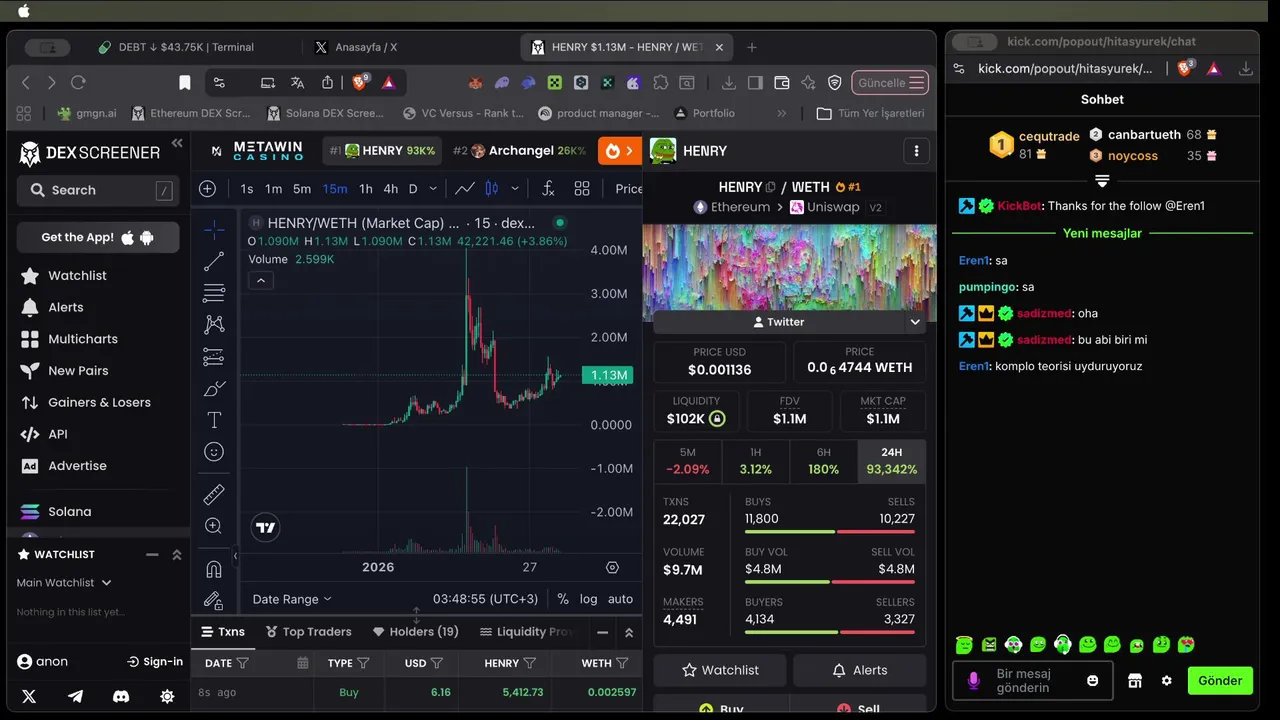Toggle percent scale on chart
Screen dimensions: 1280x720
pos(563,599)
